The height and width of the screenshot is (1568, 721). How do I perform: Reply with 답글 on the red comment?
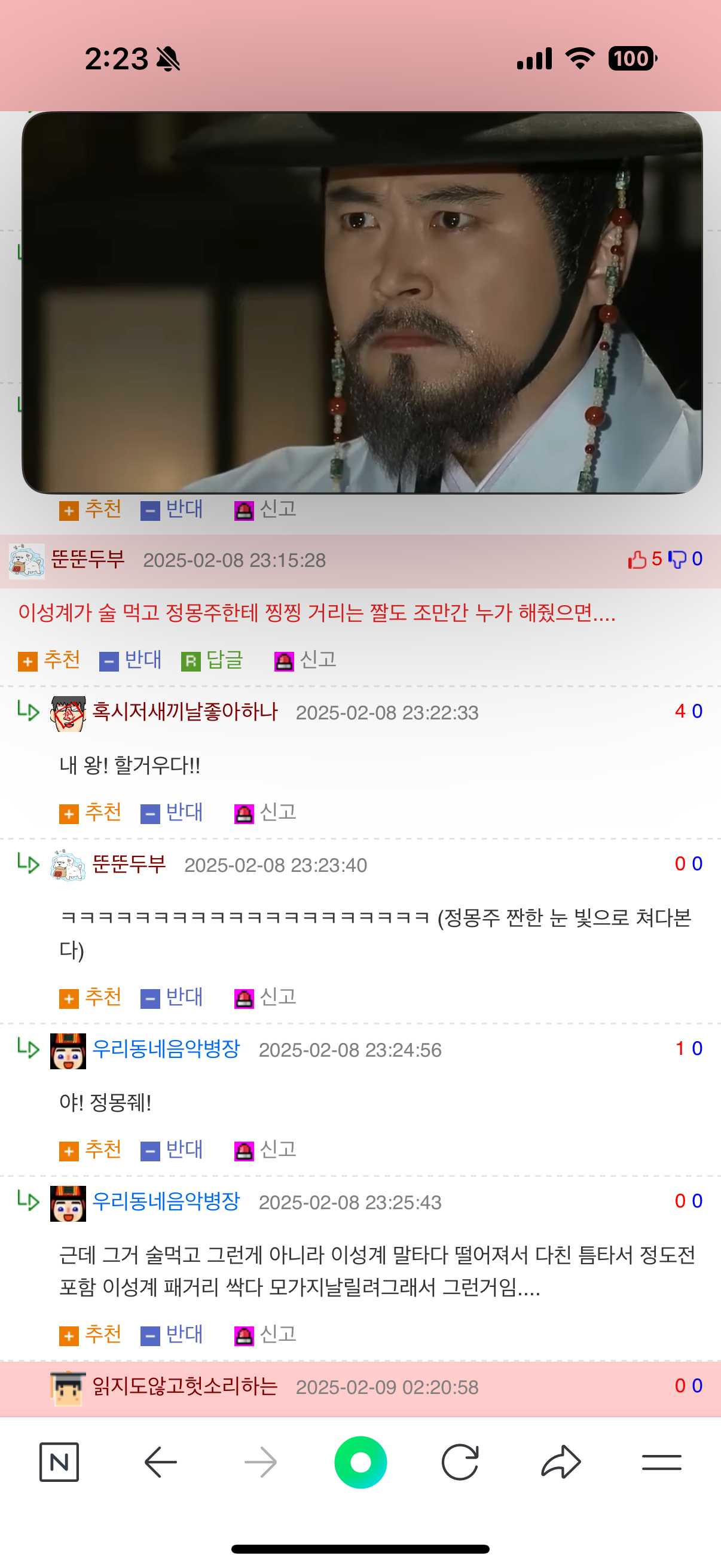[212, 660]
